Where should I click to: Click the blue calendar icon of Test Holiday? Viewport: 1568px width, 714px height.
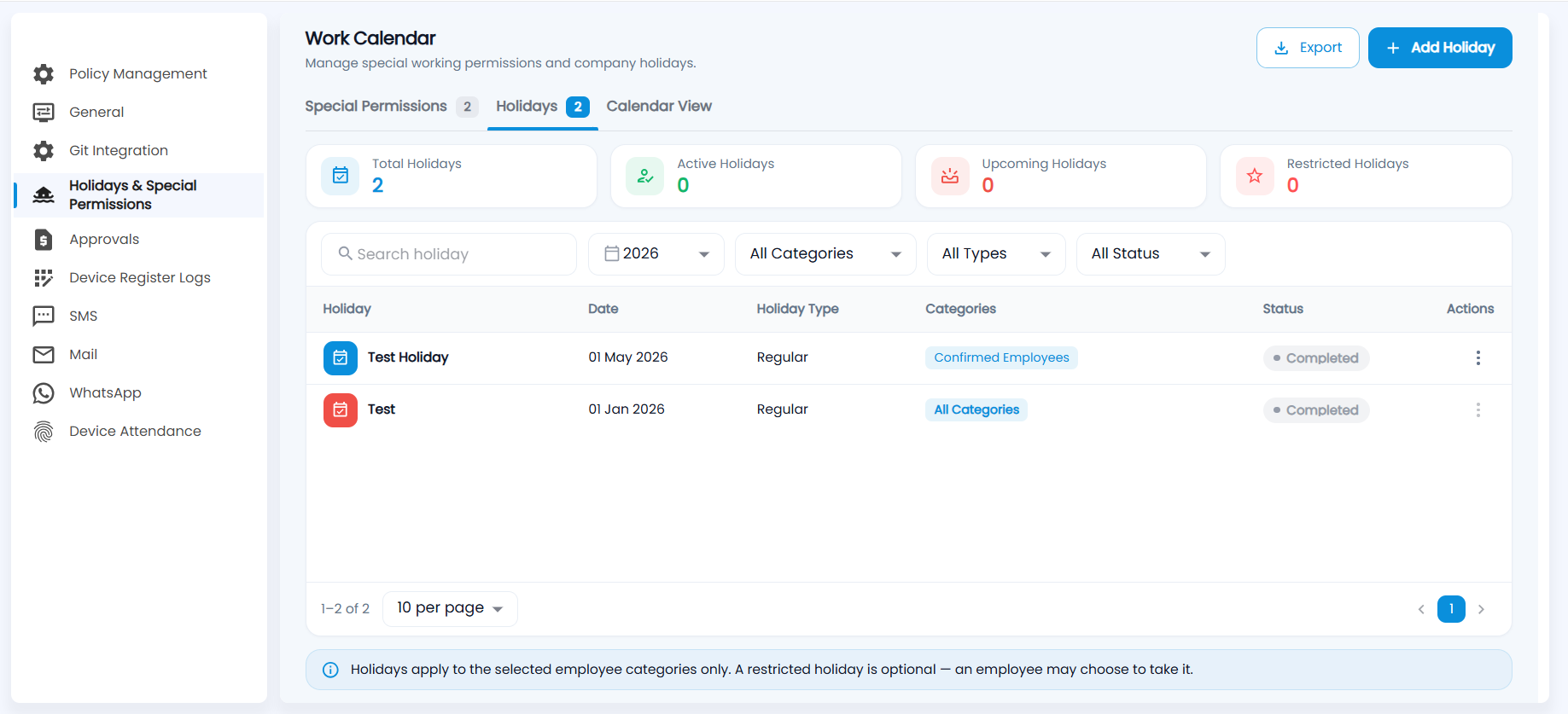click(341, 358)
